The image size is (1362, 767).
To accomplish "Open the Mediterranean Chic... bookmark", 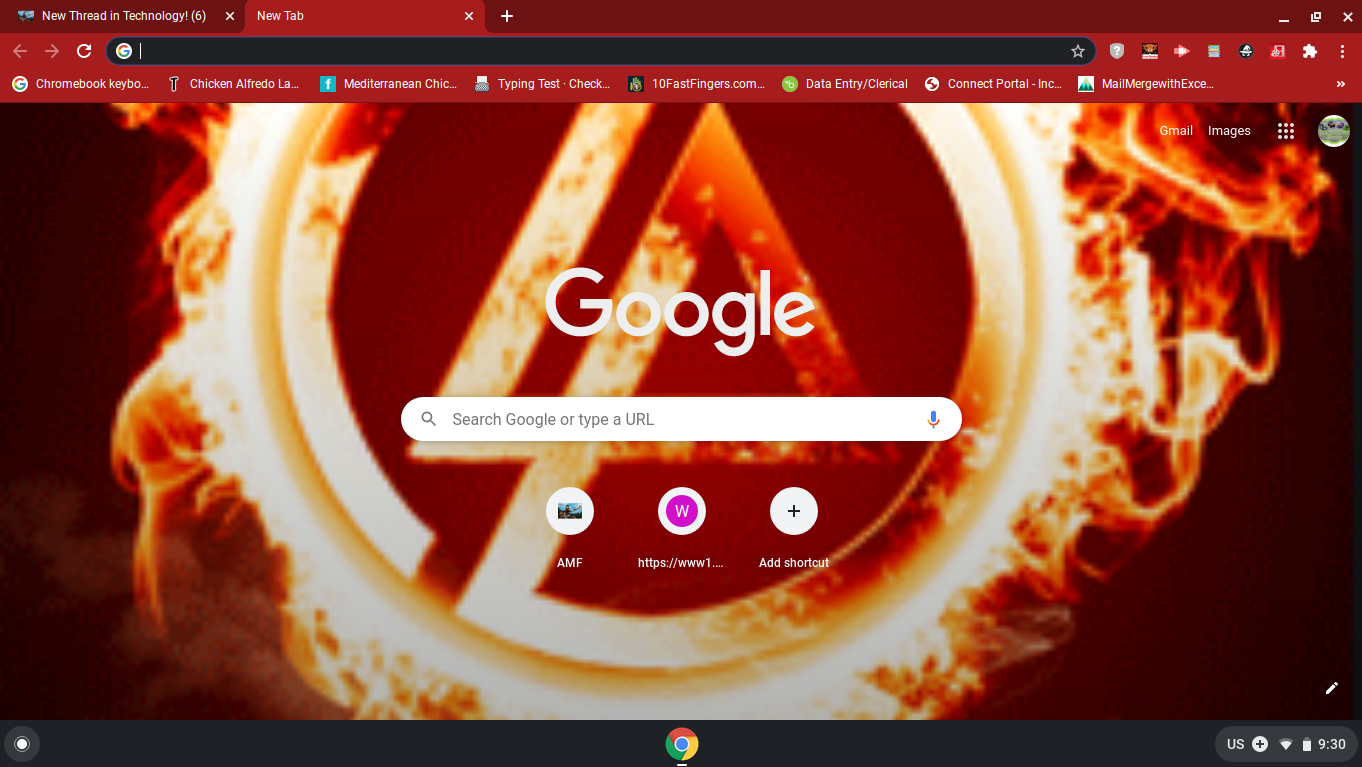I will pos(389,84).
